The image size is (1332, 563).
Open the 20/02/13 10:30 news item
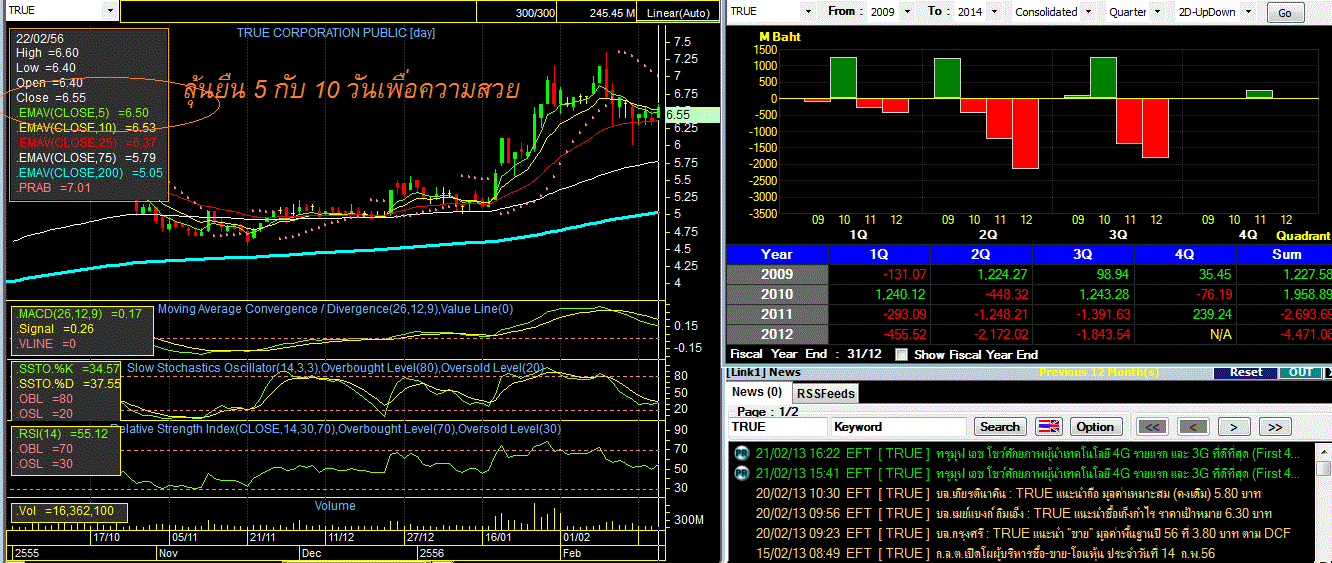click(x=1008, y=493)
